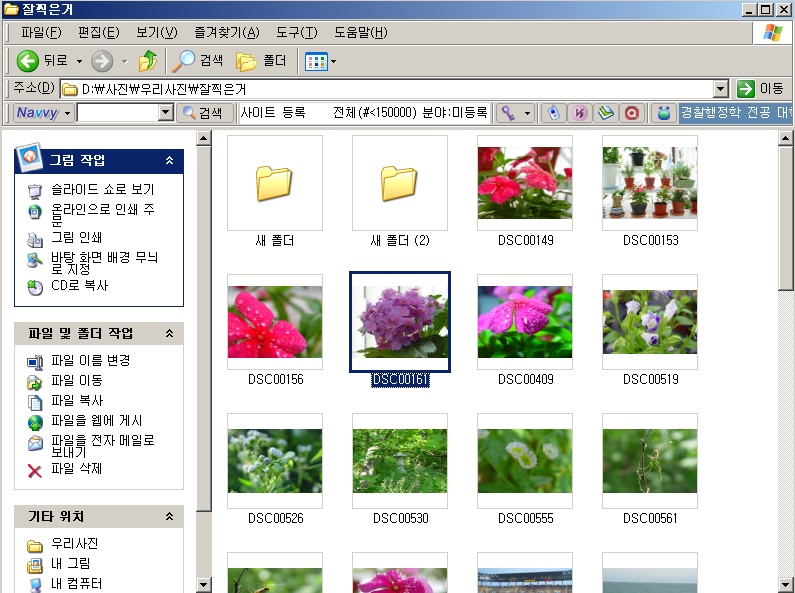Viewport: 795px width, 593px height.
Task: Click 슬라이드 쇼로 보기 icon
Action: [x=34, y=191]
